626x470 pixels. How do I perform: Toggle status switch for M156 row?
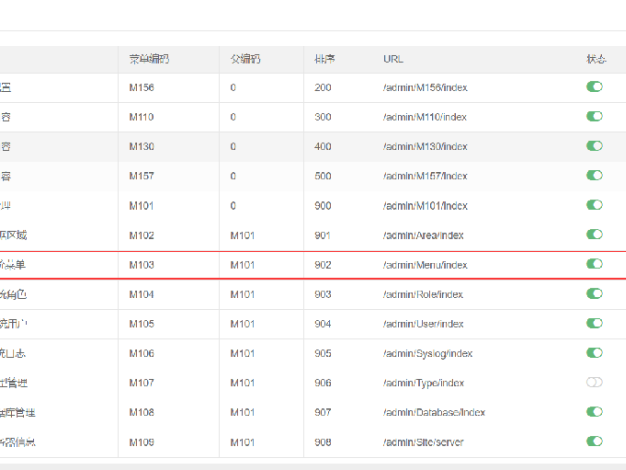[x=595, y=88]
